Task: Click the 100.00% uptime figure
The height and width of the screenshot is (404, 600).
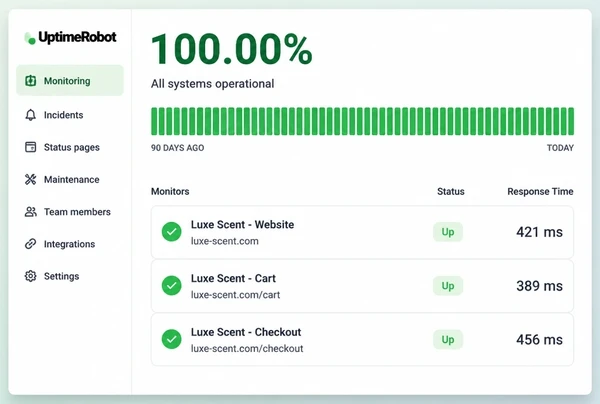Action: point(232,49)
